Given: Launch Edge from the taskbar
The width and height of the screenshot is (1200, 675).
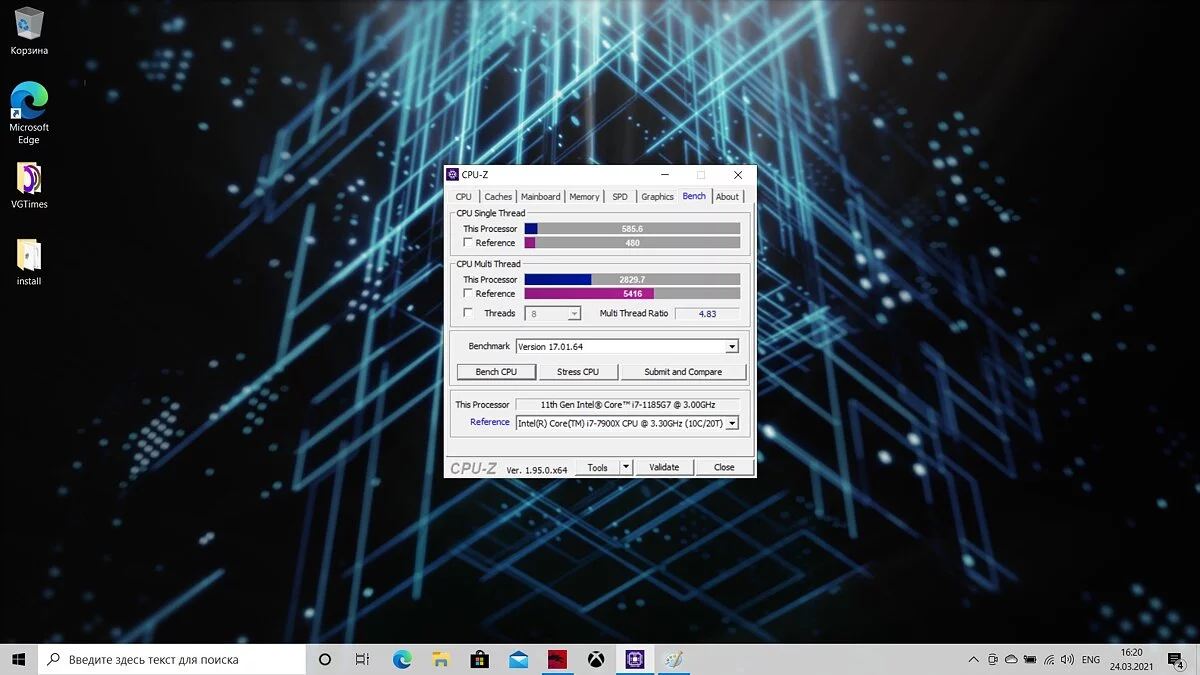Looking at the screenshot, I should 402,660.
